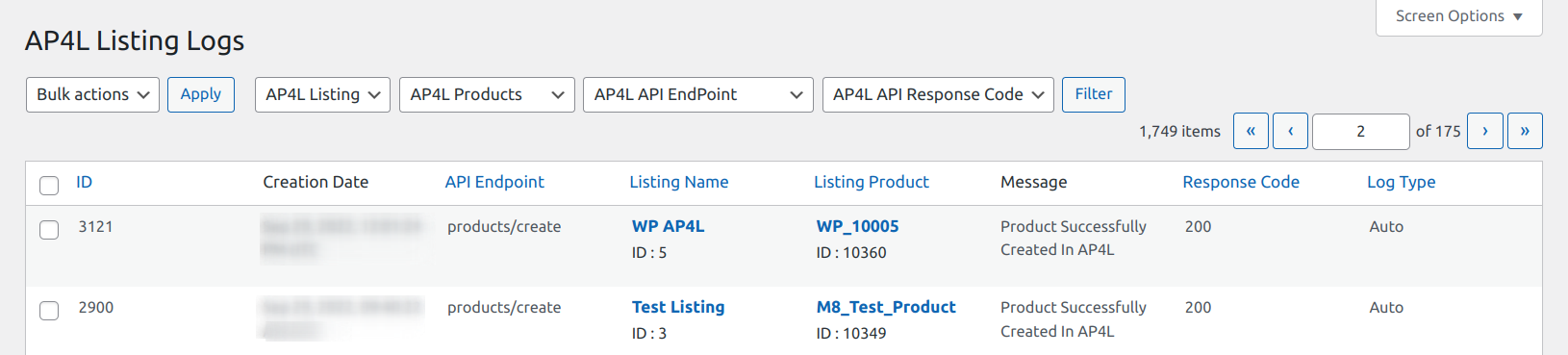Apply the selected bulk action
Viewport: 1568px width, 355px height.
[x=201, y=94]
